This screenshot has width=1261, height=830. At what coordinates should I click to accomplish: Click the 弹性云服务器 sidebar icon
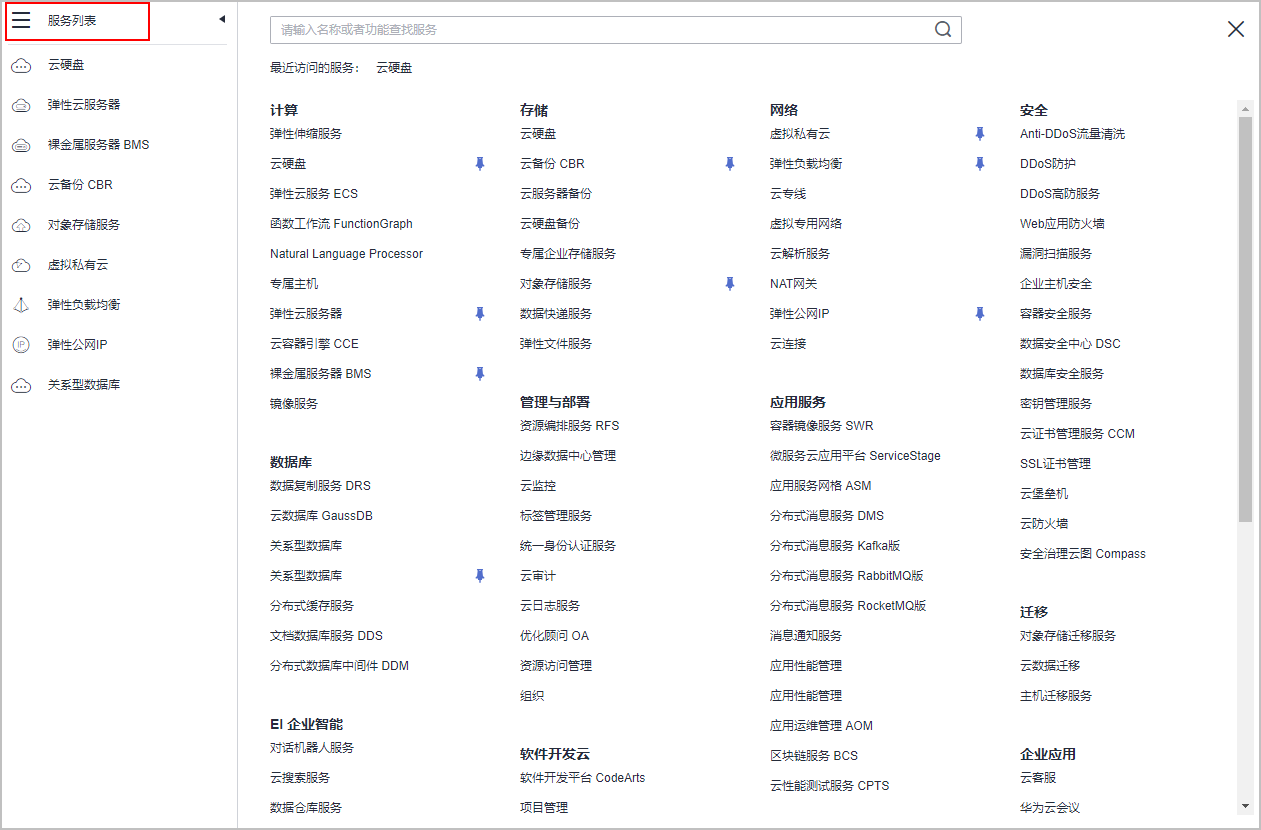22,104
